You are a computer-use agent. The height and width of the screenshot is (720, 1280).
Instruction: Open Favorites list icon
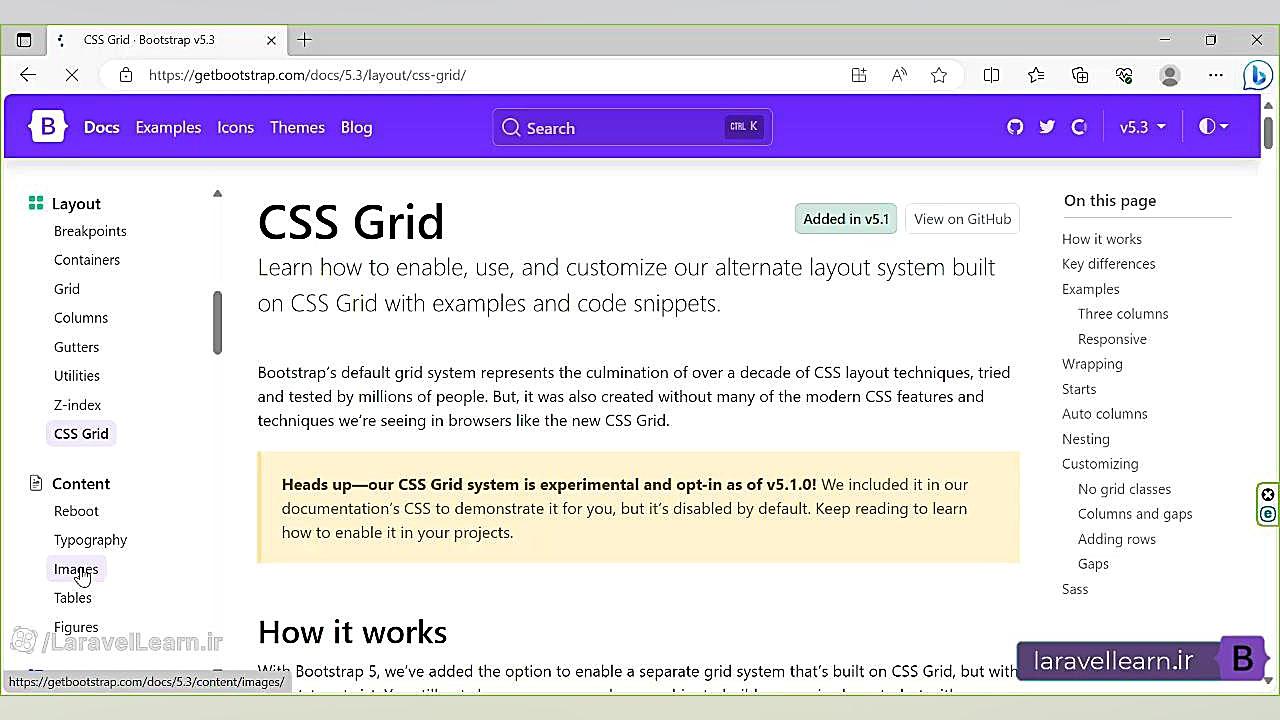(x=1036, y=75)
